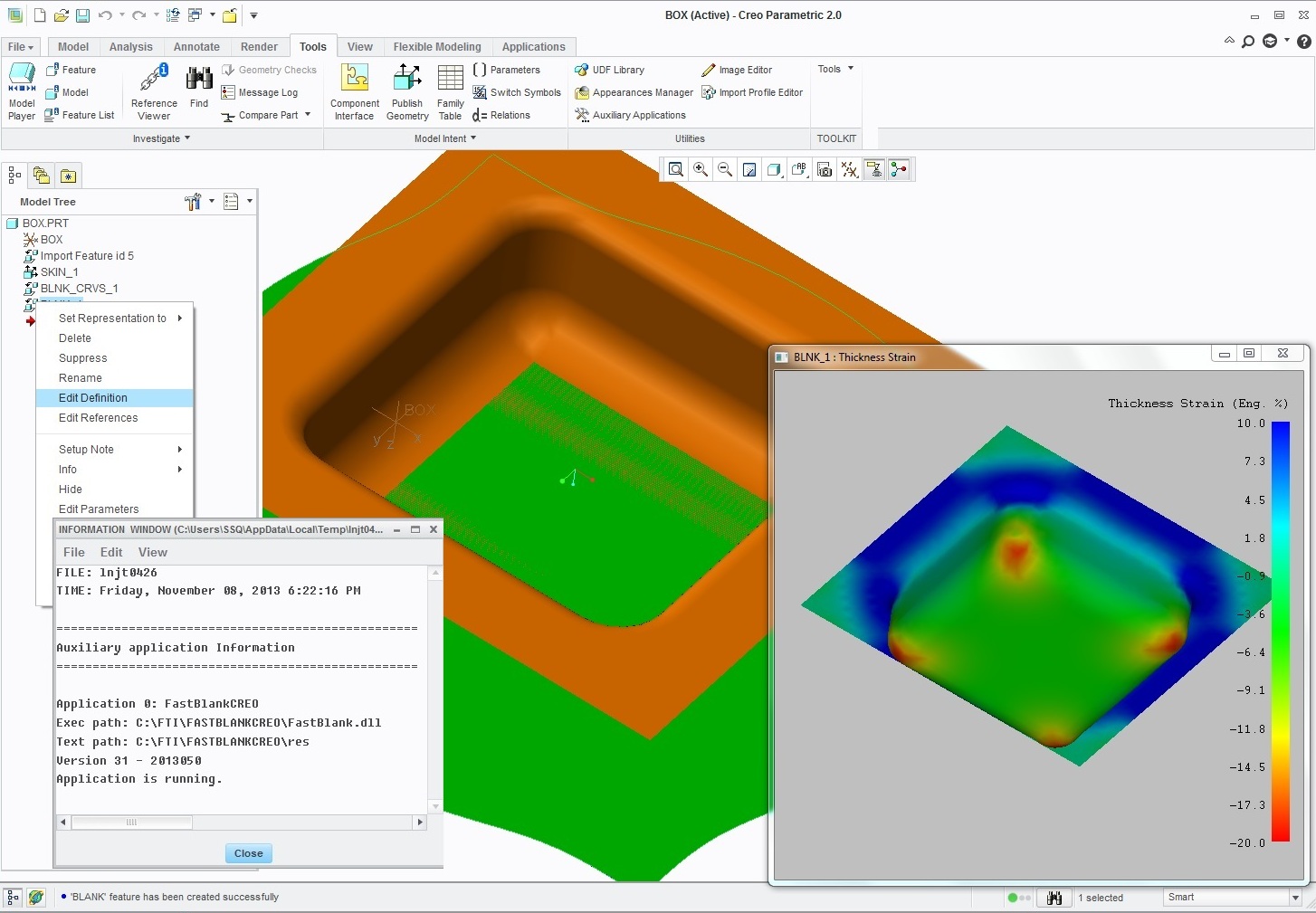This screenshot has height=913, width=1316.
Task: Click Command Search magnifier icon
Action: coord(1248,41)
